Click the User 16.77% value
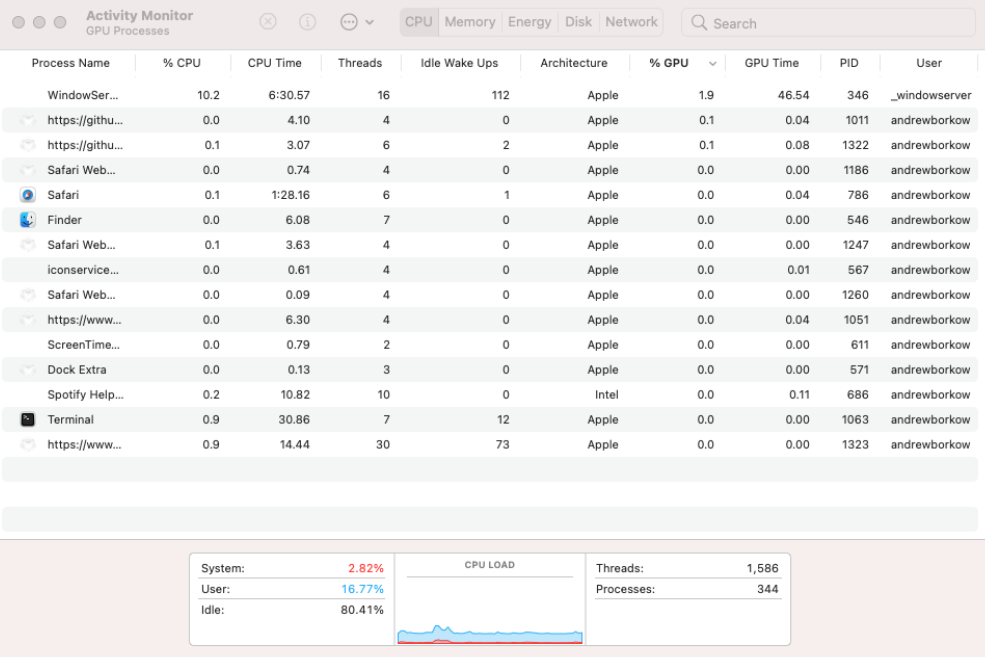The image size is (985, 657). point(362,589)
